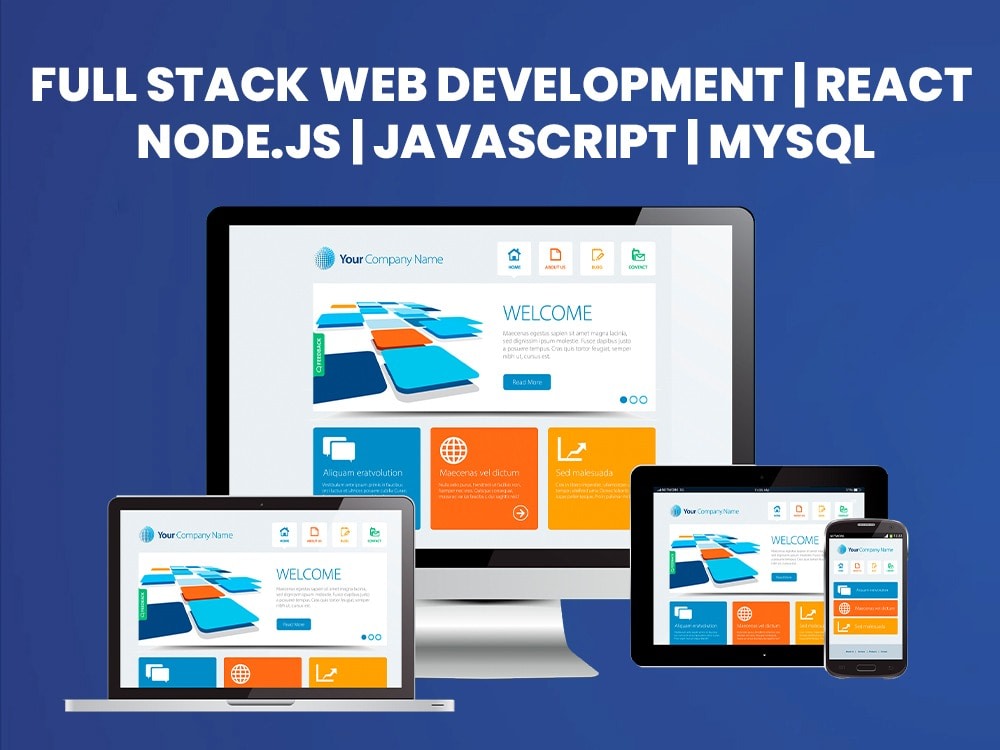Click the hero tiles image on the monitor
Image resolution: width=1000 pixels, height=750 pixels.
(x=399, y=351)
